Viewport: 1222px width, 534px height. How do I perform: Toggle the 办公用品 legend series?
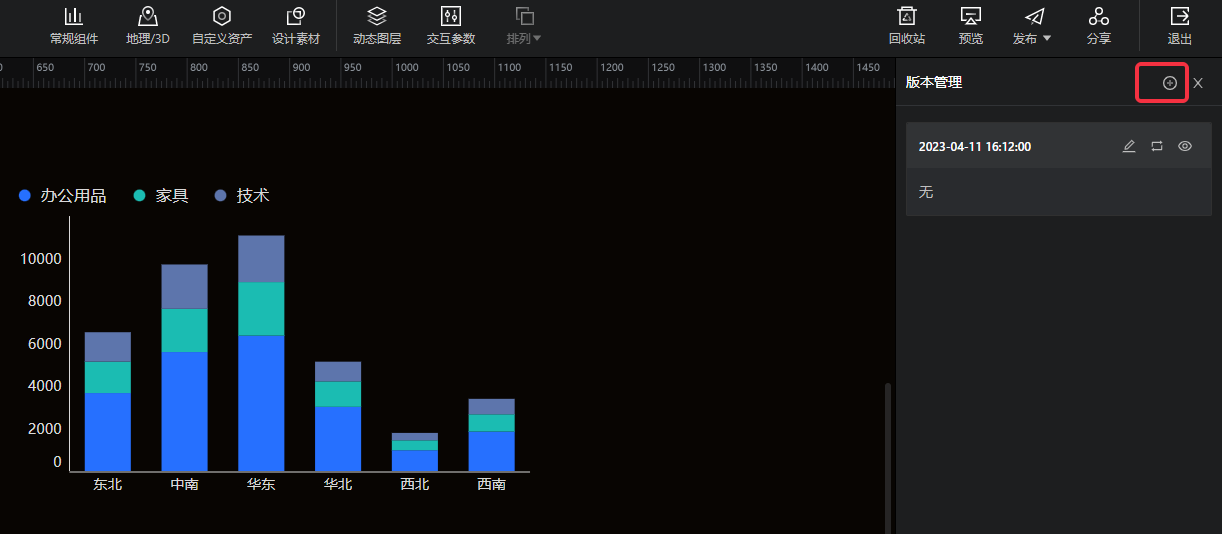click(x=62, y=196)
